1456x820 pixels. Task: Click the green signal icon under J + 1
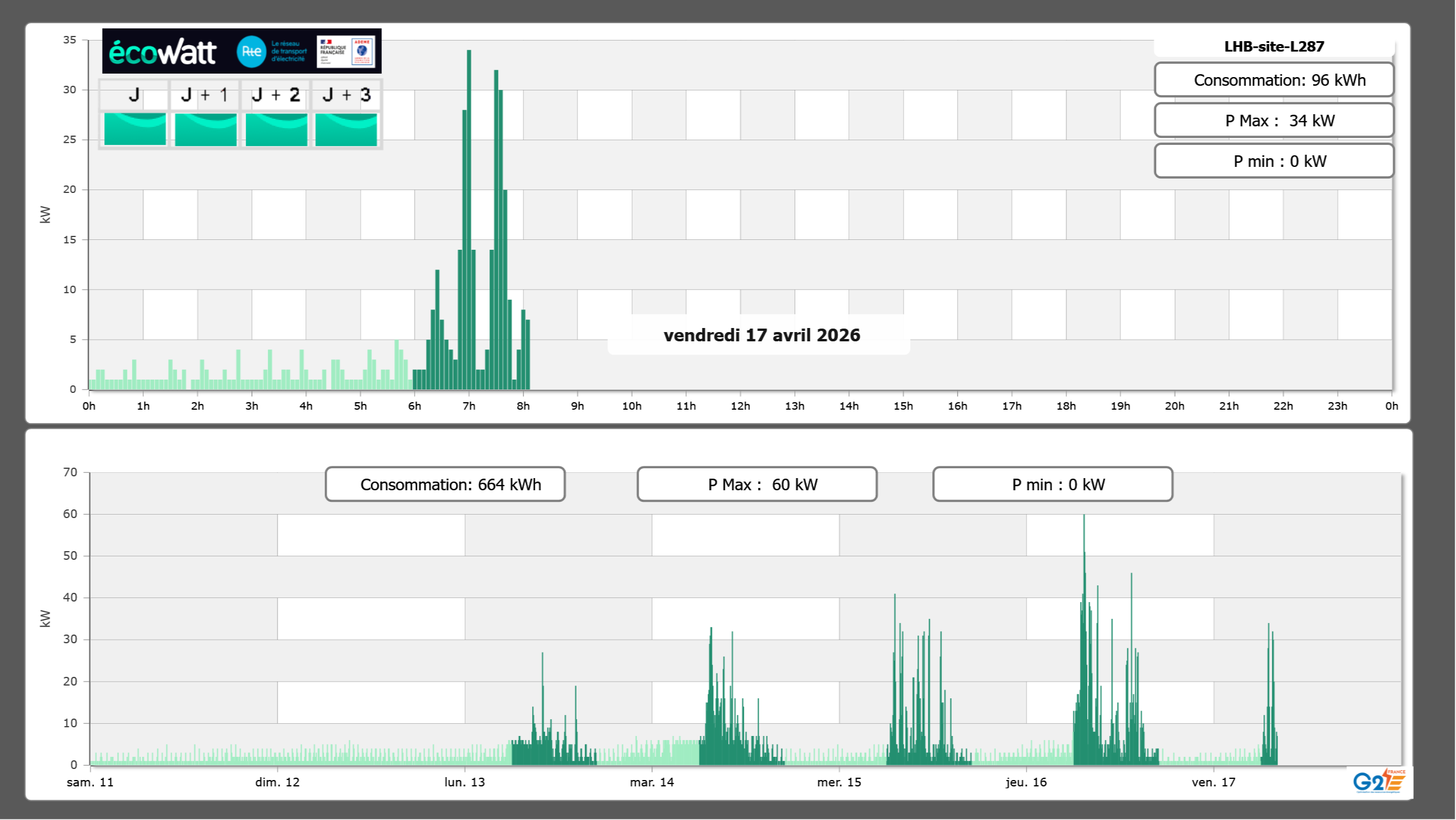coord(206,129)
